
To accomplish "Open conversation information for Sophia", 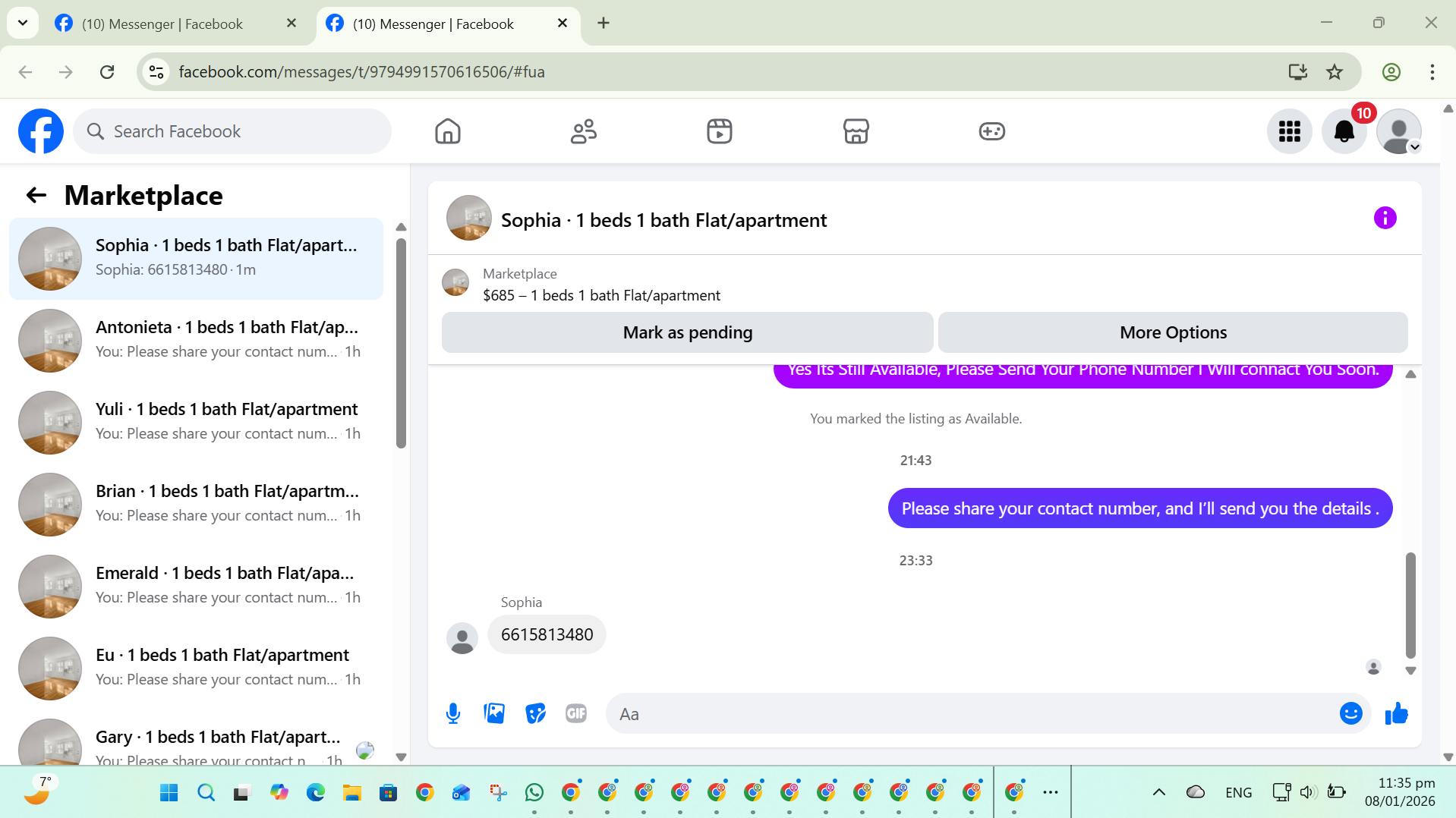I will pyautogui.click(x=1385, y=219).
